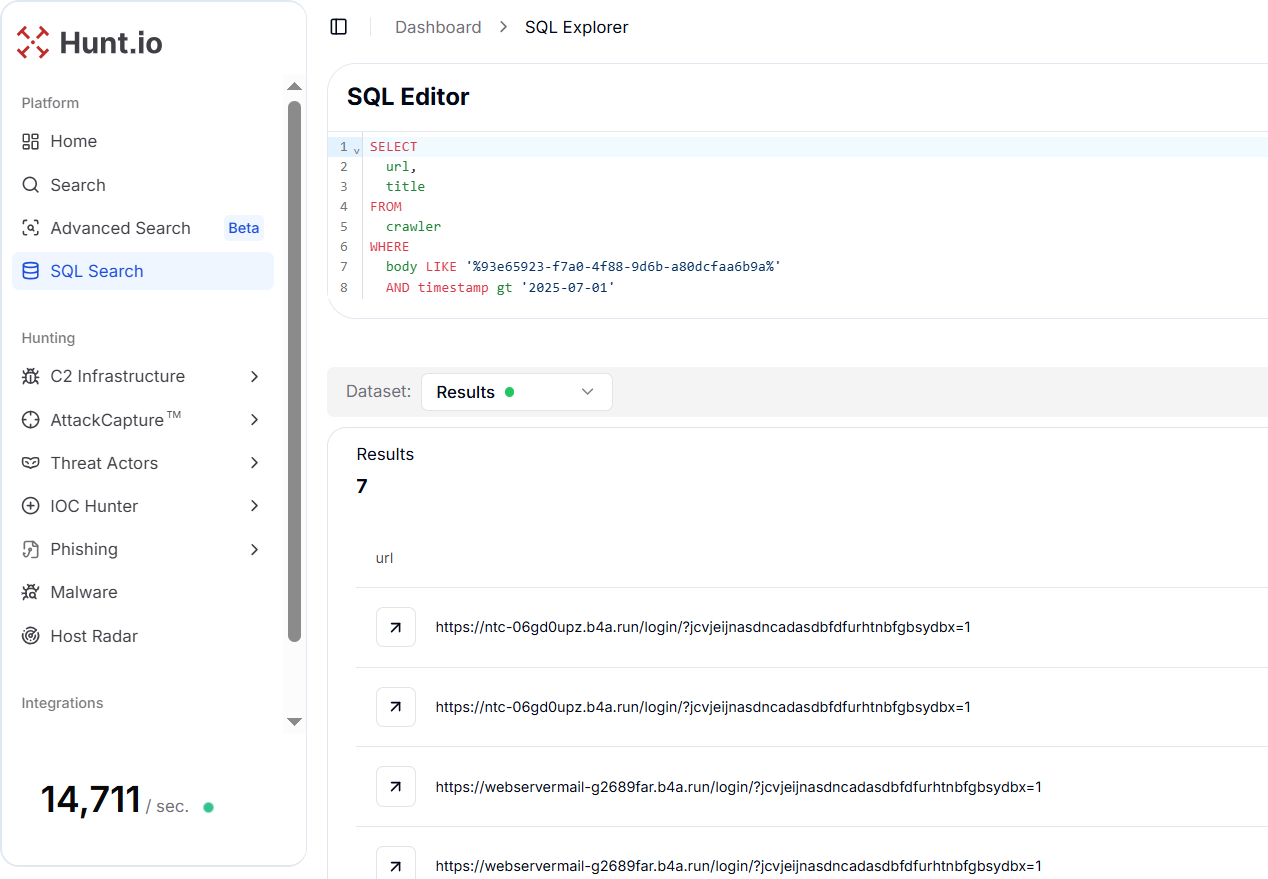Go to Search in sidebar

(x=77, y=185)
